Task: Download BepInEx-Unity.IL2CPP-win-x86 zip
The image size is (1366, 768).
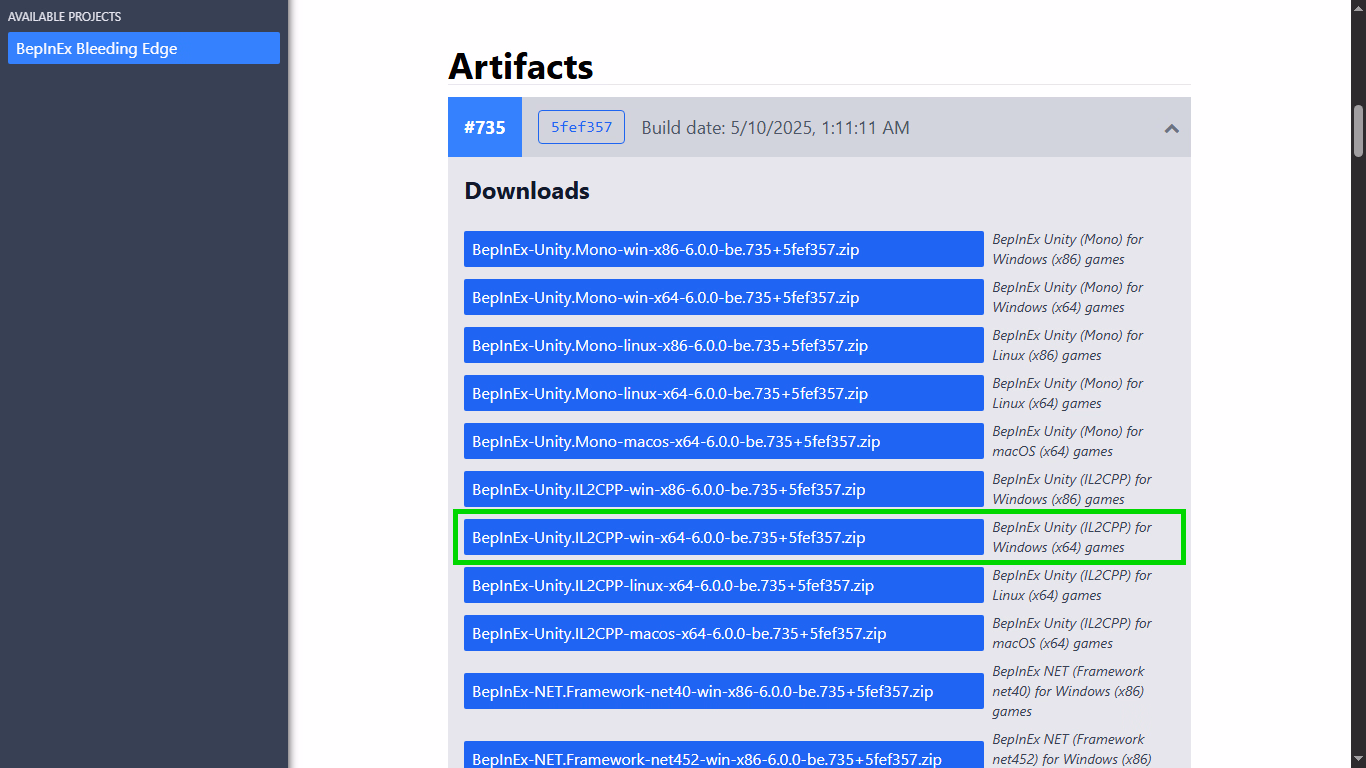Action: point(724,489)
